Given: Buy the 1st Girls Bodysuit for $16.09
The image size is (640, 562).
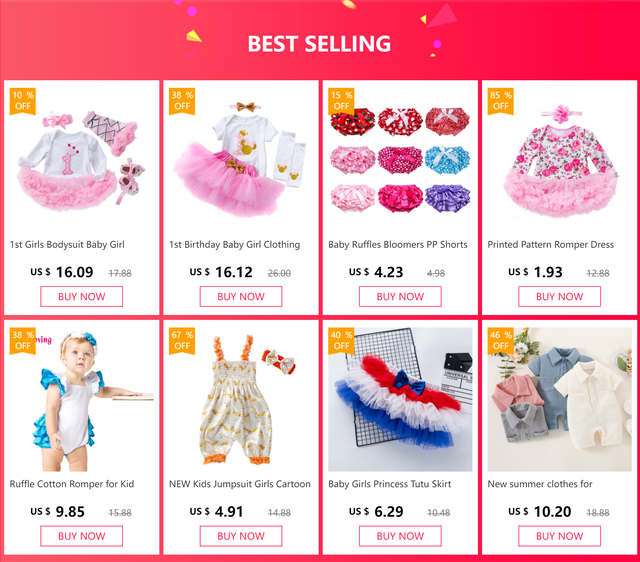Looking at the screenshot, I should pos(82,296).
